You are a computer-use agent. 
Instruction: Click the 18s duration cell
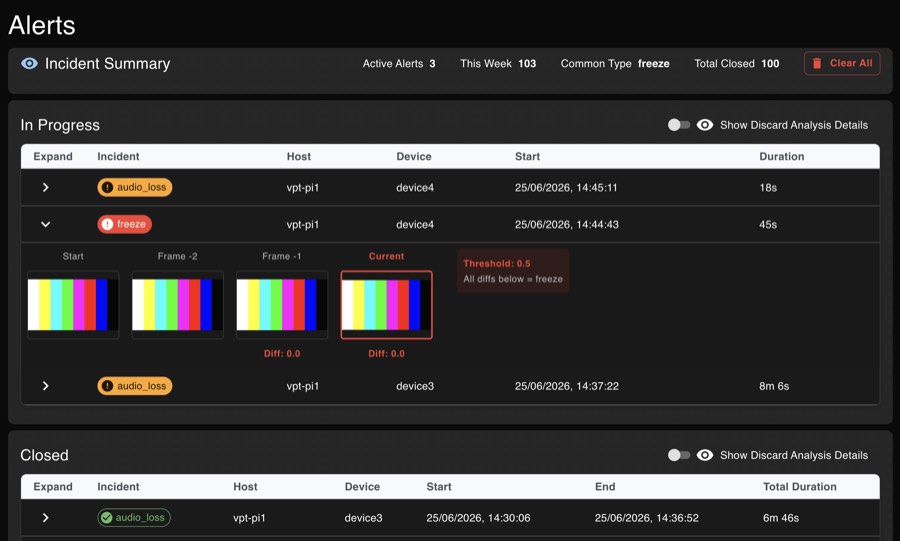coord(767,188)
